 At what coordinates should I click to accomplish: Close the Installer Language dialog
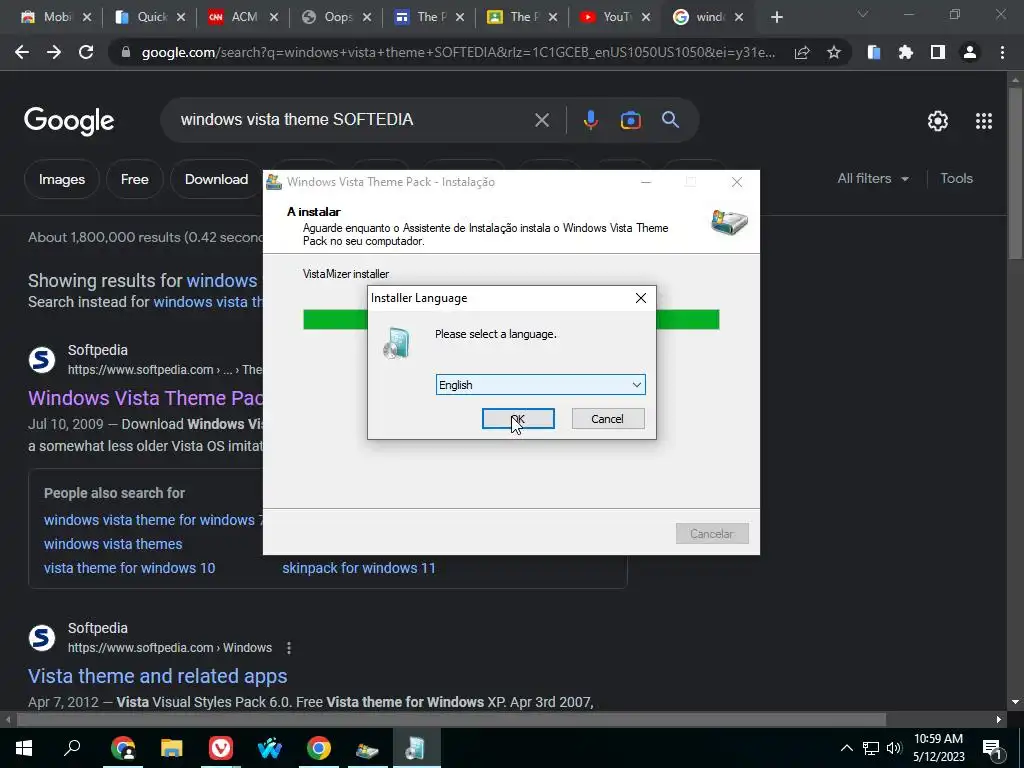[x=641, y=298]
